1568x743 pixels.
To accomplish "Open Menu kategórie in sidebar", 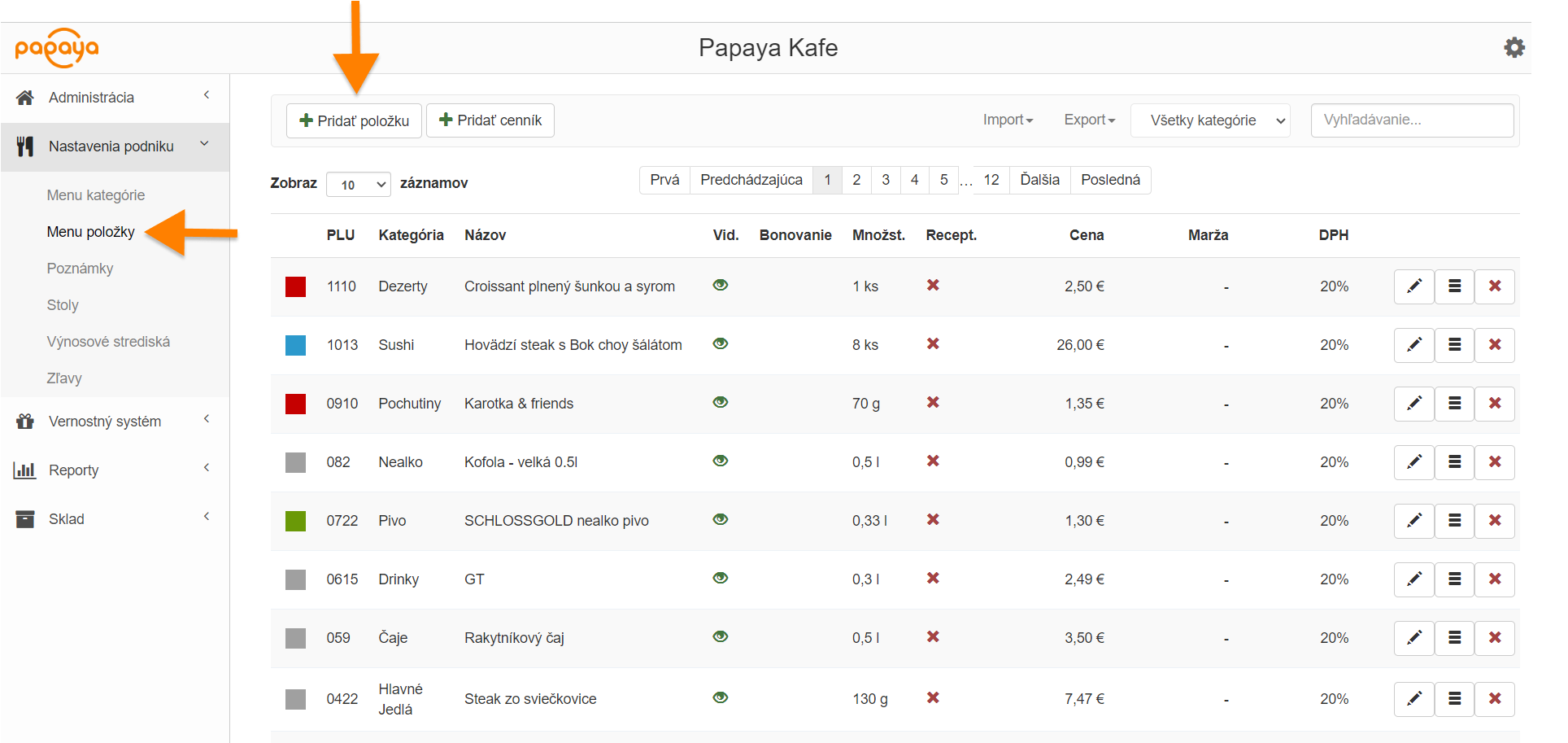I will coord(96,195).
